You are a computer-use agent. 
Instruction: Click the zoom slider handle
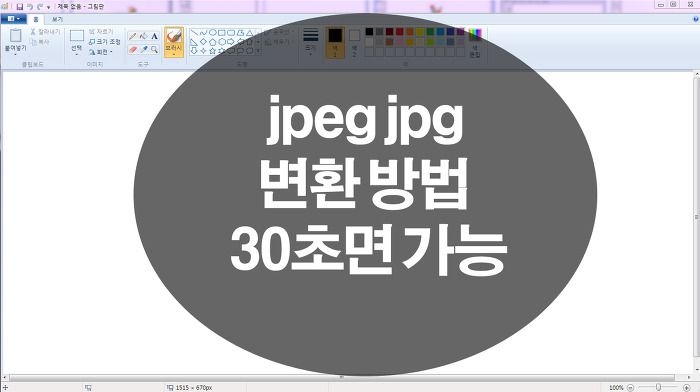[658, 388]
